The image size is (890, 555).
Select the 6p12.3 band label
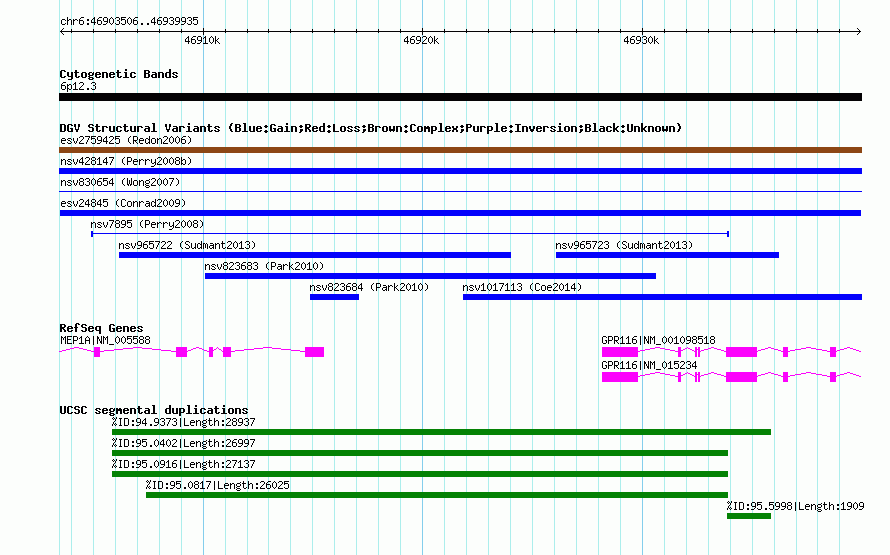pos(78,86)
